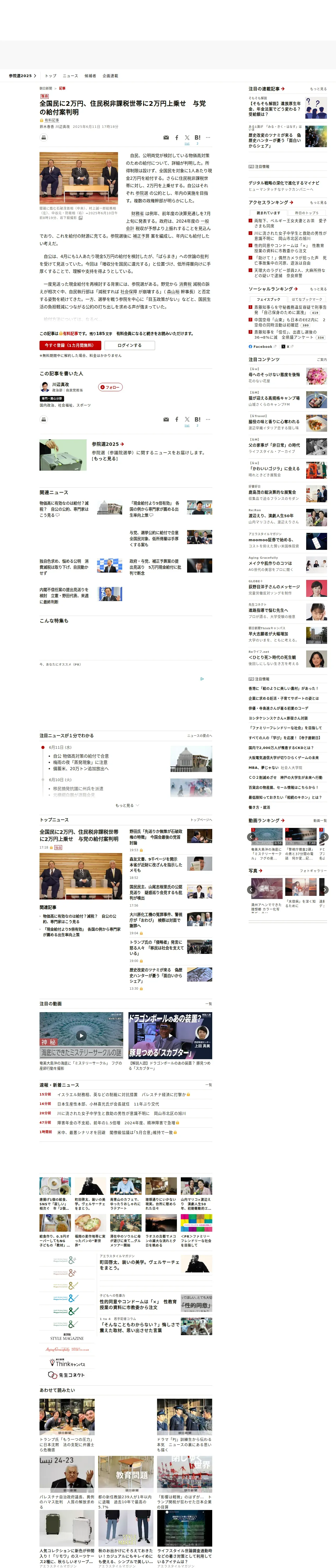Open もっと見る beside アクセスランキング

(x=318, y=203)
